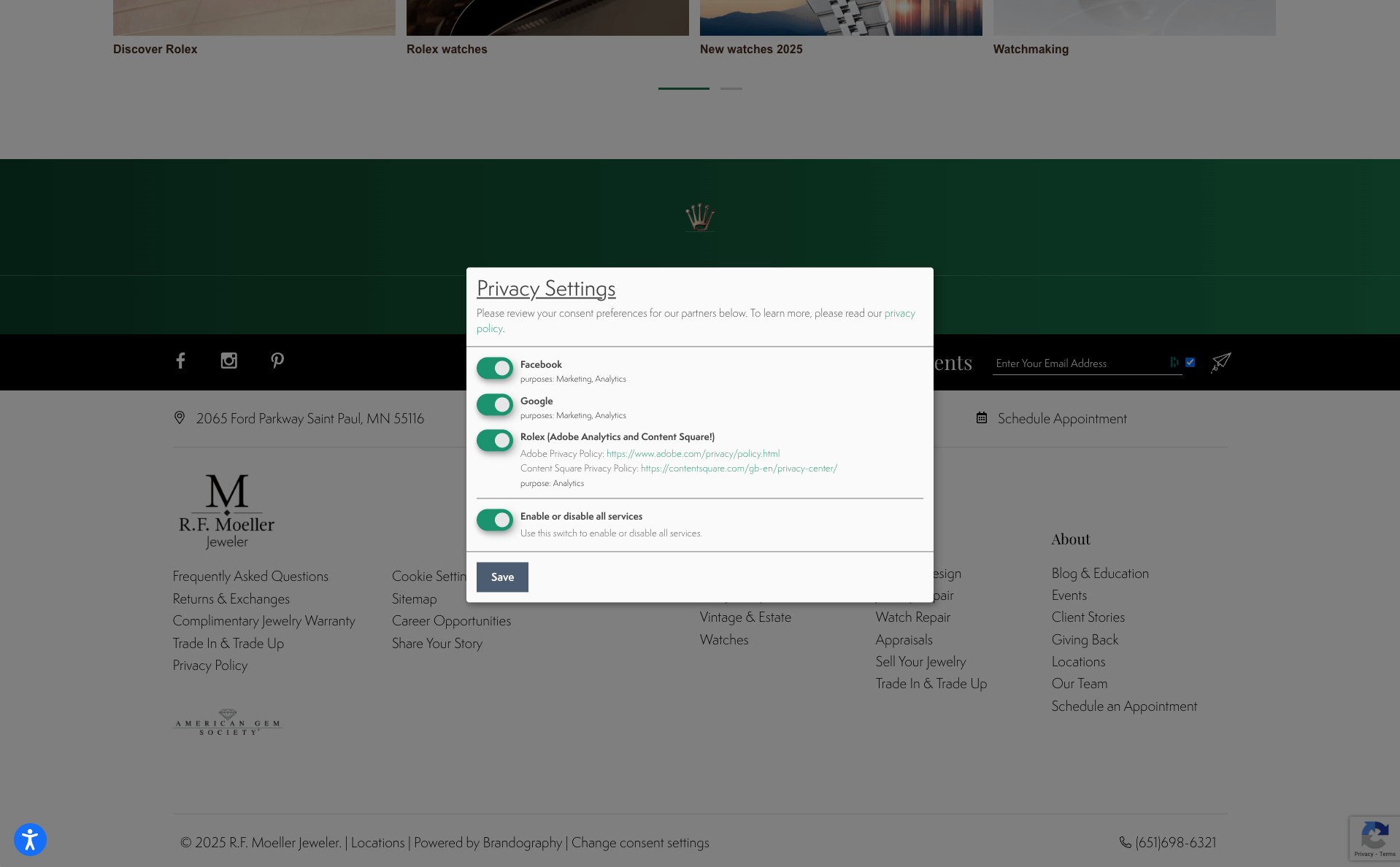Image resolution: width=1400 pixels, height=867 pixels.
Task: Open the Discover Rolex card
Action: tap(254, 28)
